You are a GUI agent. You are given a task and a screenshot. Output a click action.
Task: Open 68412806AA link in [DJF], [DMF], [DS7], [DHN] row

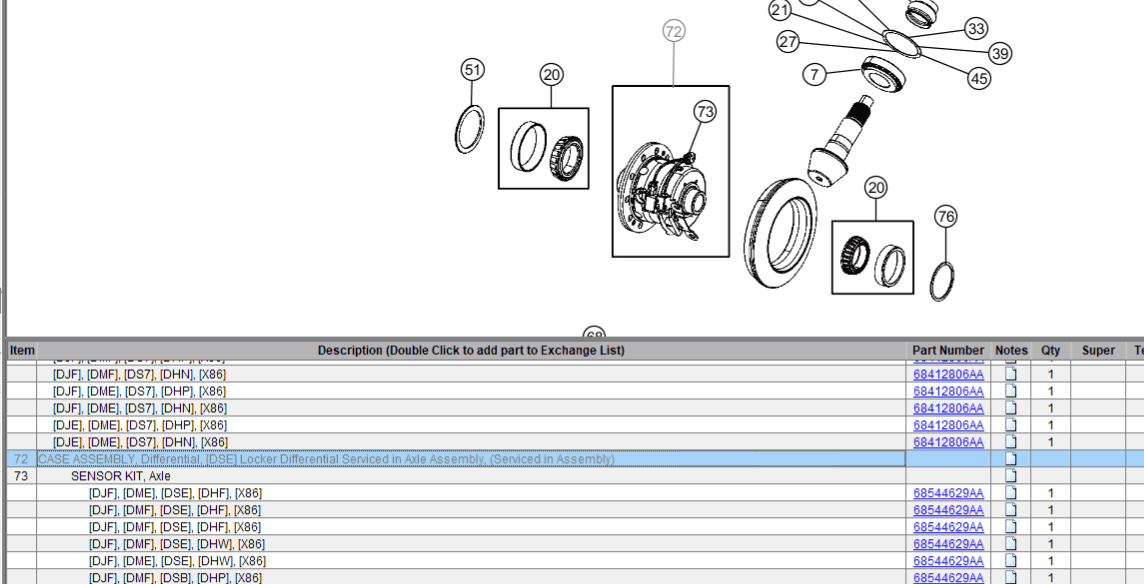click(948, 374)
